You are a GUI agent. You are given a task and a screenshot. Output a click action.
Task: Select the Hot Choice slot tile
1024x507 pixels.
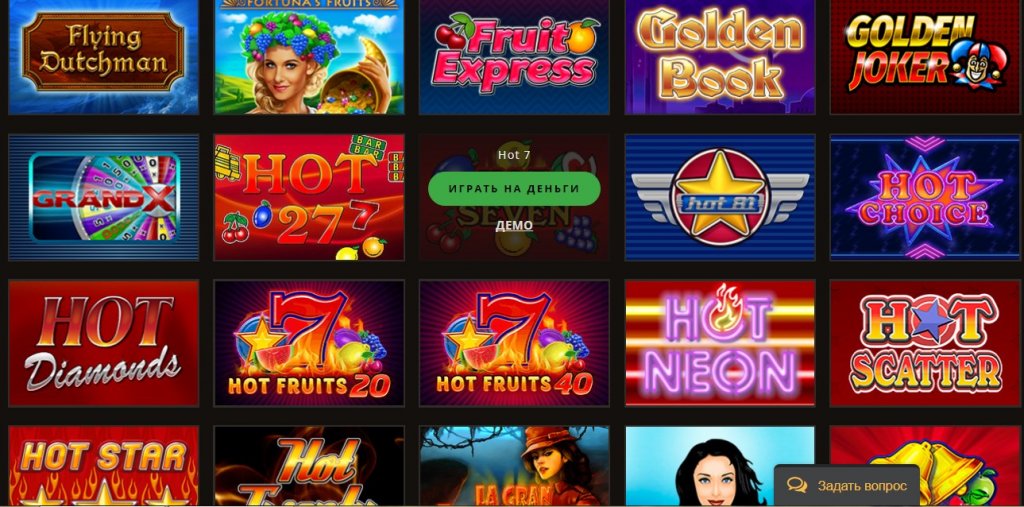point(925,197)
